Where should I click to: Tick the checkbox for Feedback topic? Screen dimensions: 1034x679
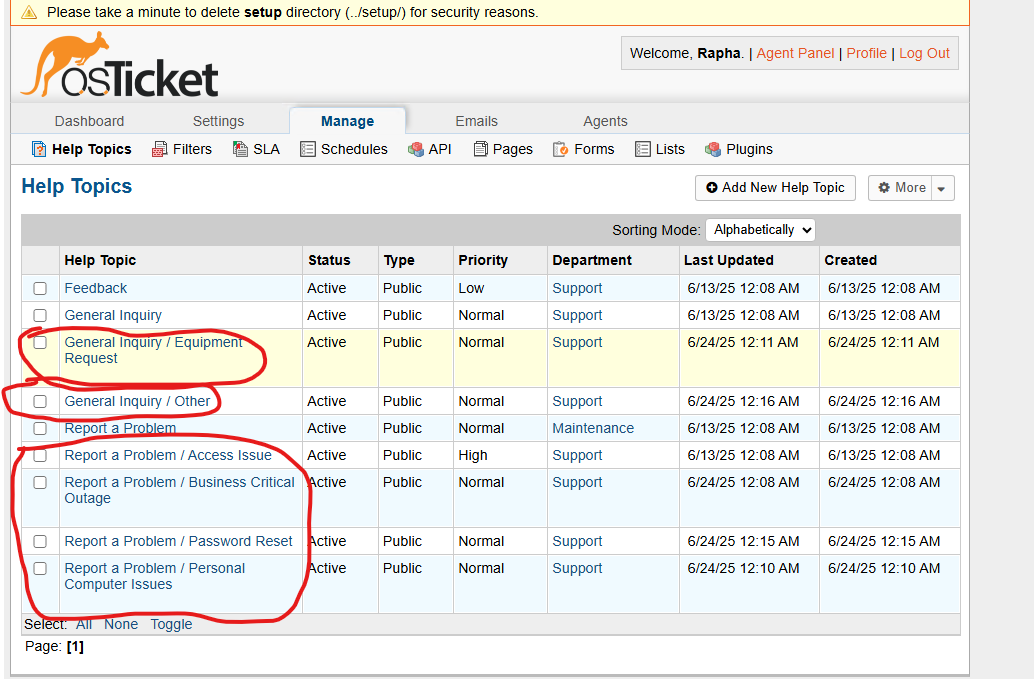point(40,289)
